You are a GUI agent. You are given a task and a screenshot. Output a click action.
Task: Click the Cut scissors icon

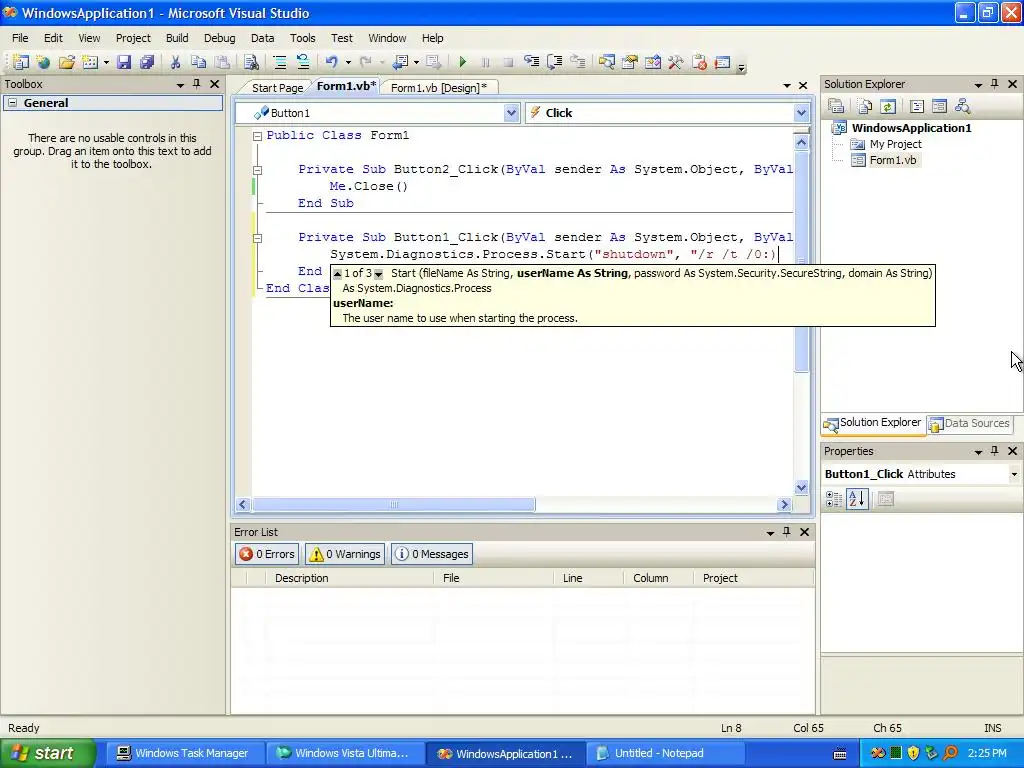coord(175,62)
